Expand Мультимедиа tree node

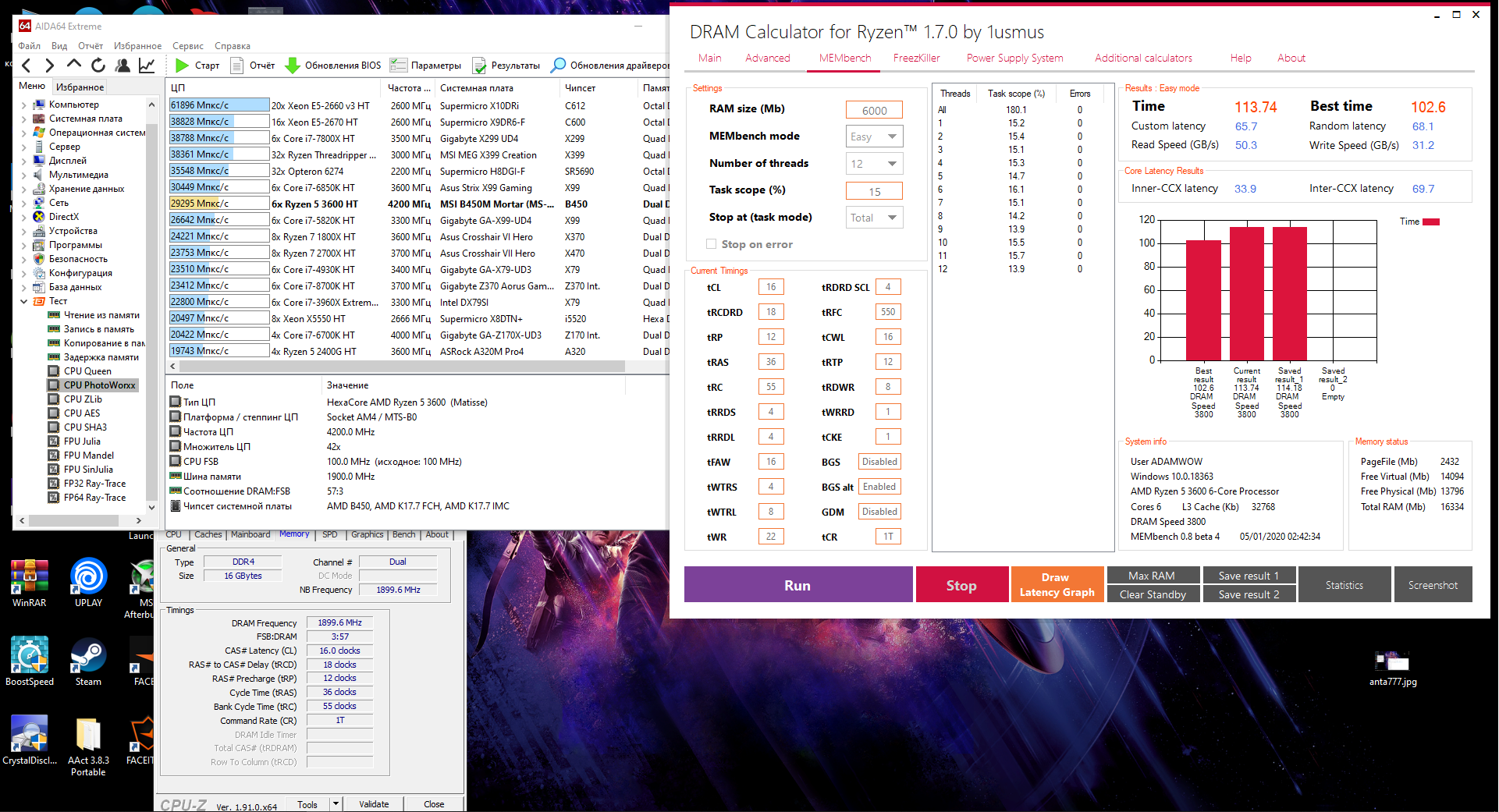click(x=23, y=175)
